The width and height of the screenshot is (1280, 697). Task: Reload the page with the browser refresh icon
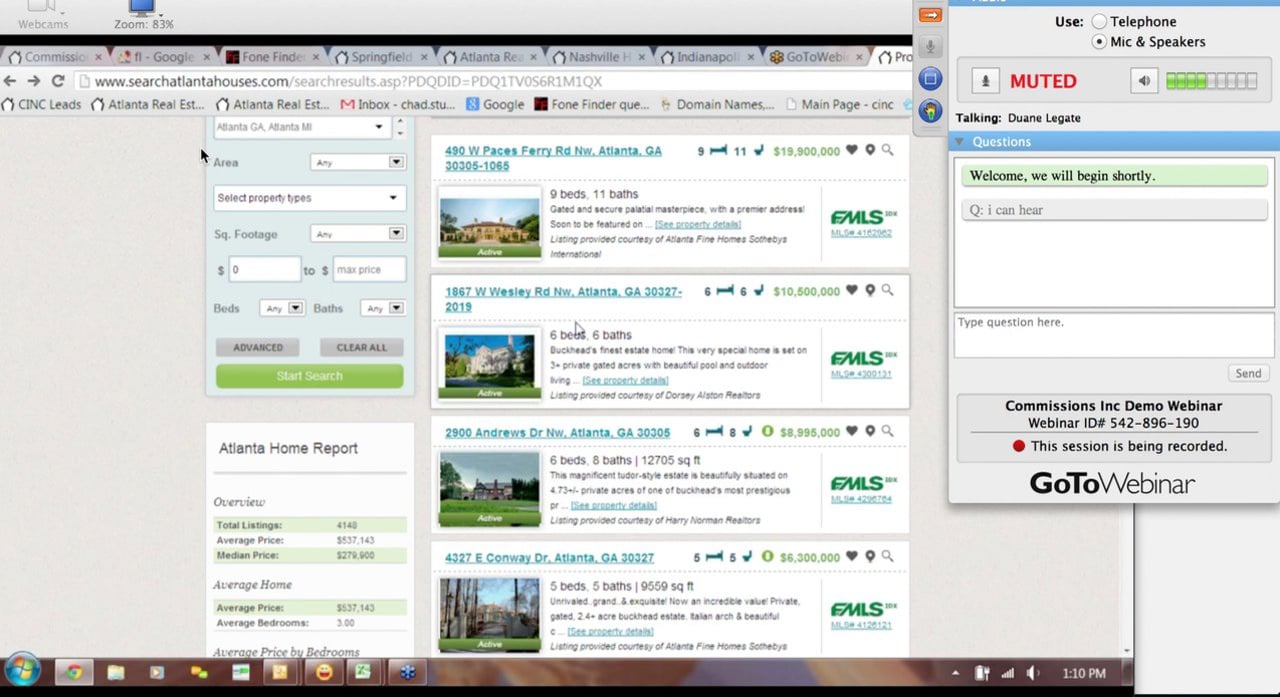(x=58, y=81)
